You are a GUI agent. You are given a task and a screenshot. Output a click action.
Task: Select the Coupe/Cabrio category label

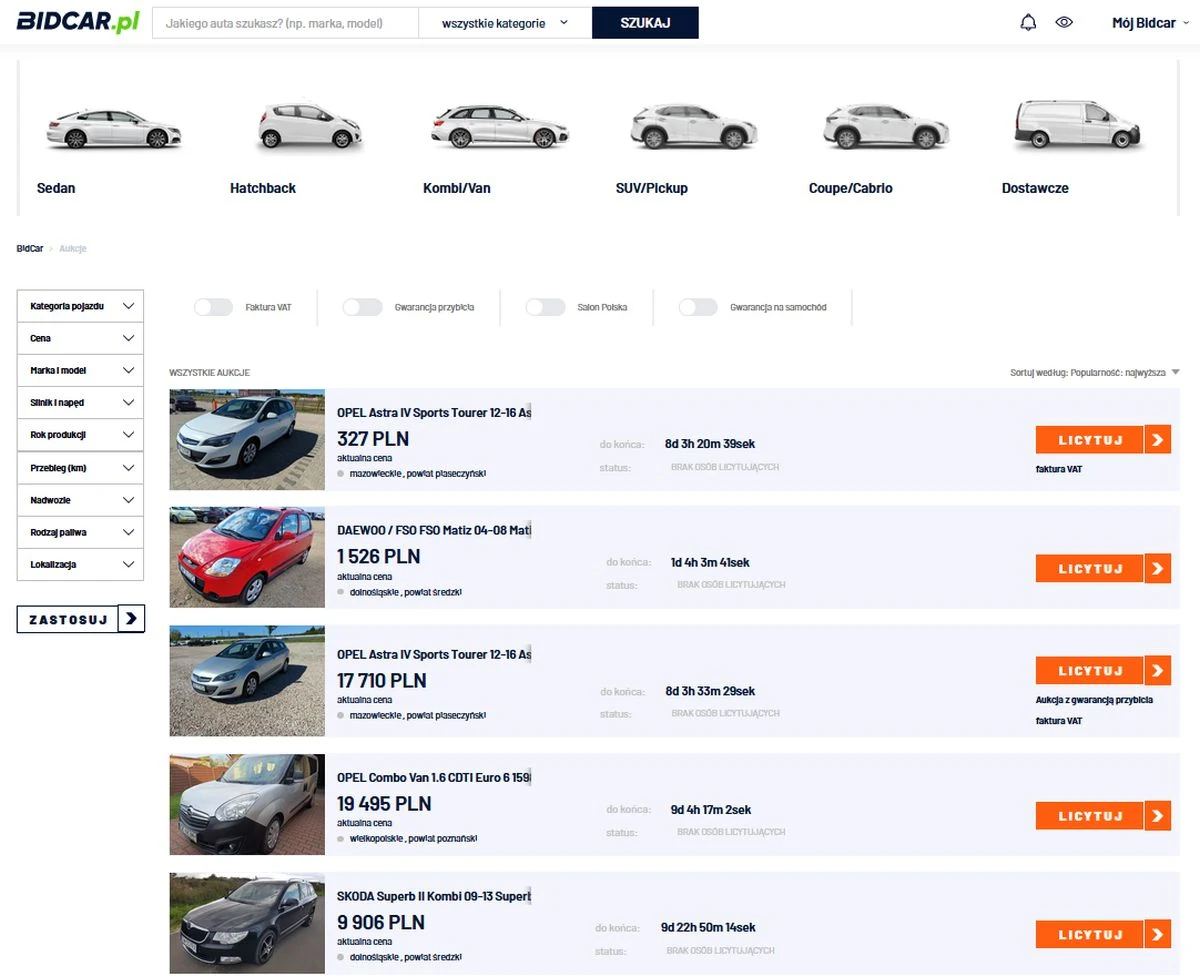851,188
